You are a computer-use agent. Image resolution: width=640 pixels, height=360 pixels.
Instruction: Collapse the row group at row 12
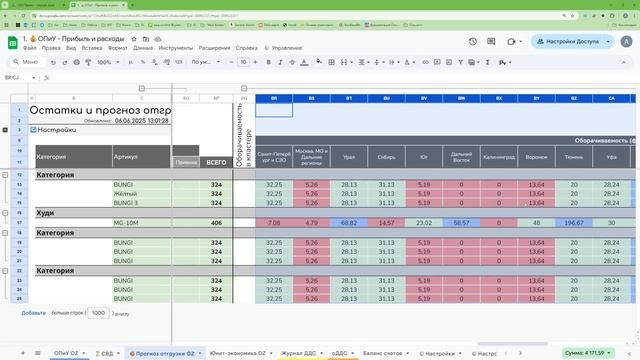5,175
